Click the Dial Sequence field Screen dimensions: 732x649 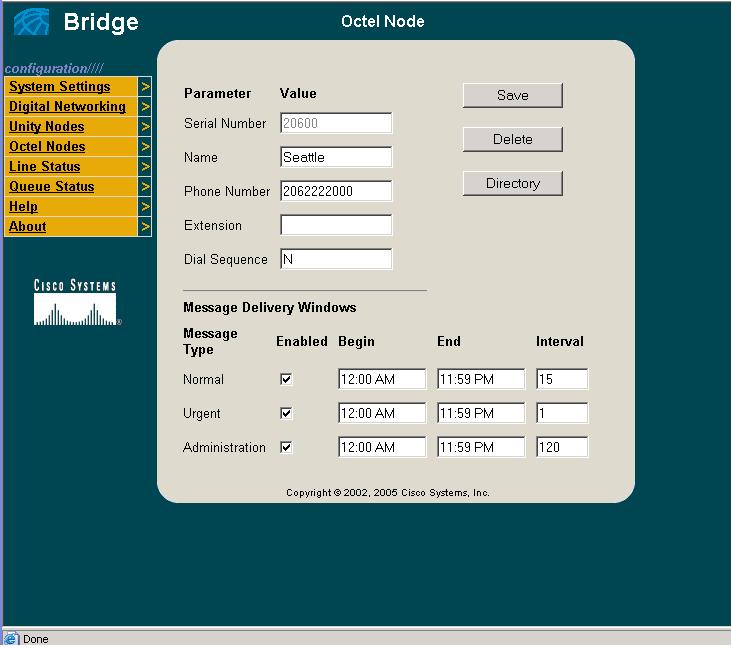tap(336, 259)
